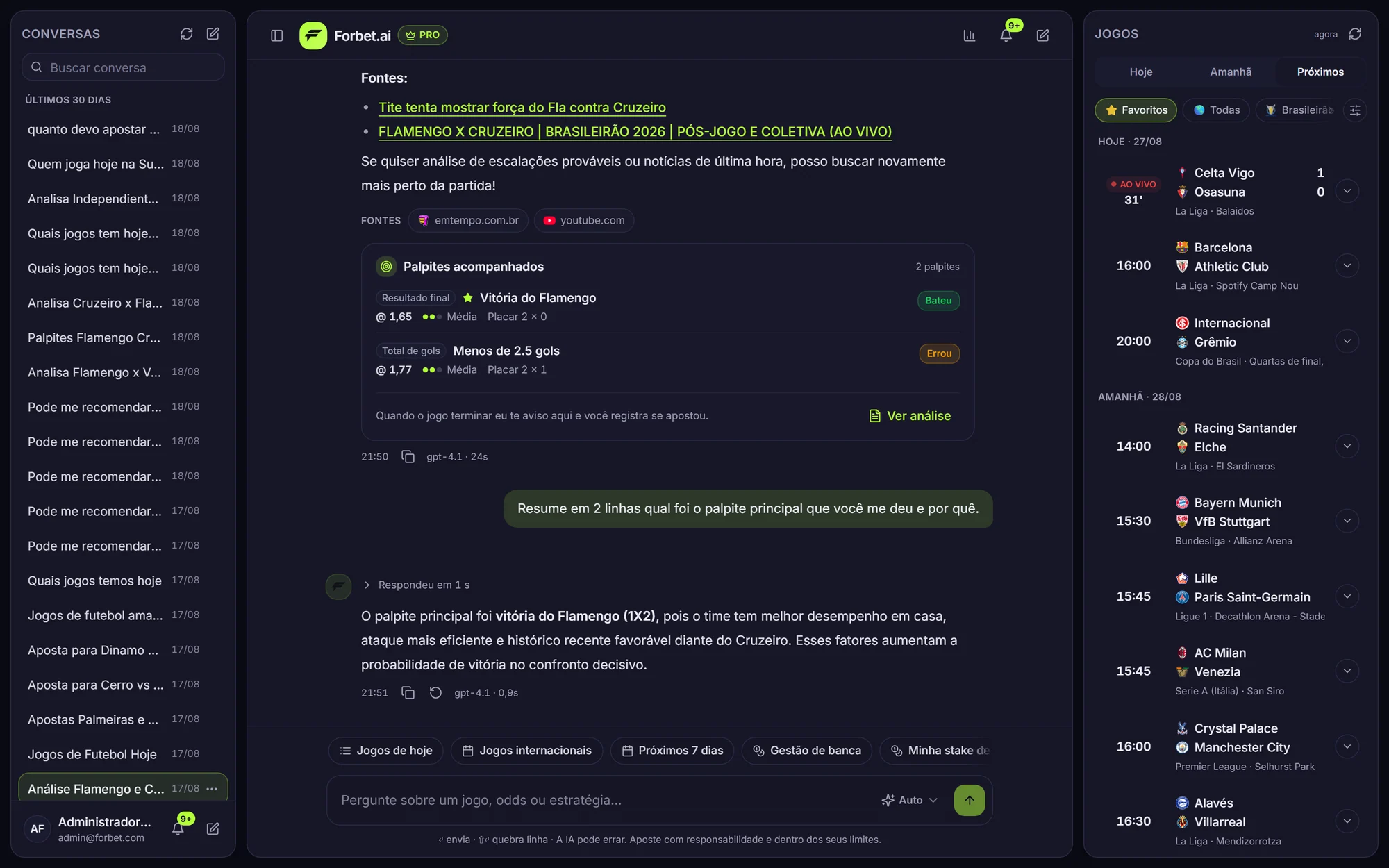Open the youtube.com source chip
The height and width of the screenshot is (868, 1389).
pyautogui.click(x=584, y=220)
